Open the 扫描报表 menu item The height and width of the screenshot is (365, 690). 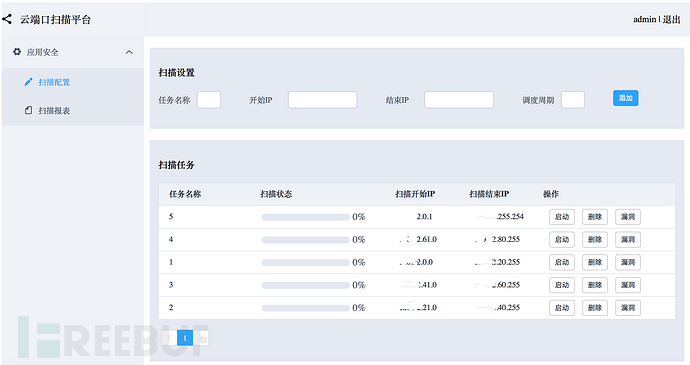73,111
